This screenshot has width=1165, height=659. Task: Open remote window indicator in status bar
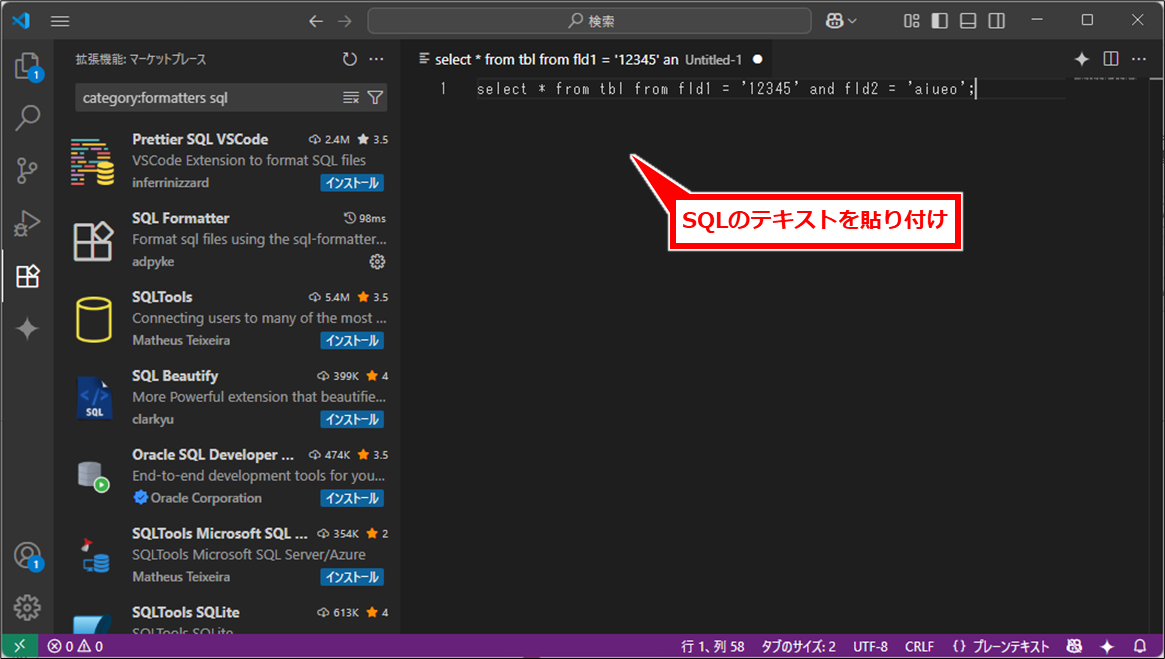(x=19, y=646)
